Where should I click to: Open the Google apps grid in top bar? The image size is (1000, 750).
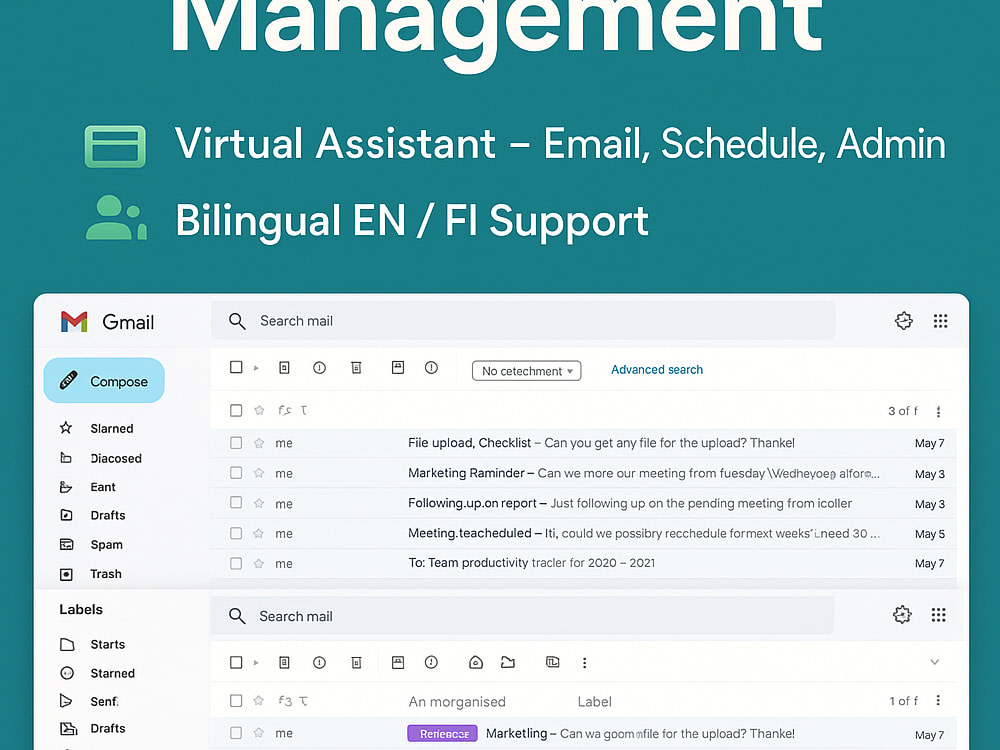940,321
